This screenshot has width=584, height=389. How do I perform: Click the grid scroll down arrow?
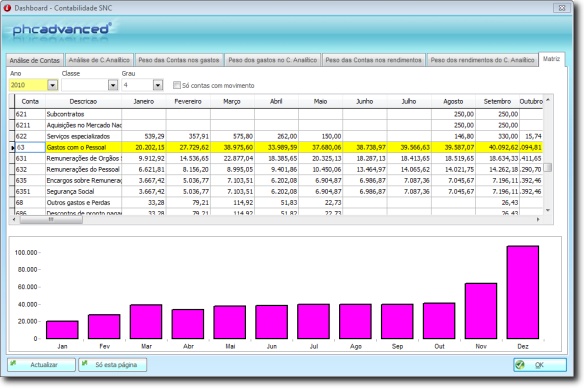coord(548,211)
